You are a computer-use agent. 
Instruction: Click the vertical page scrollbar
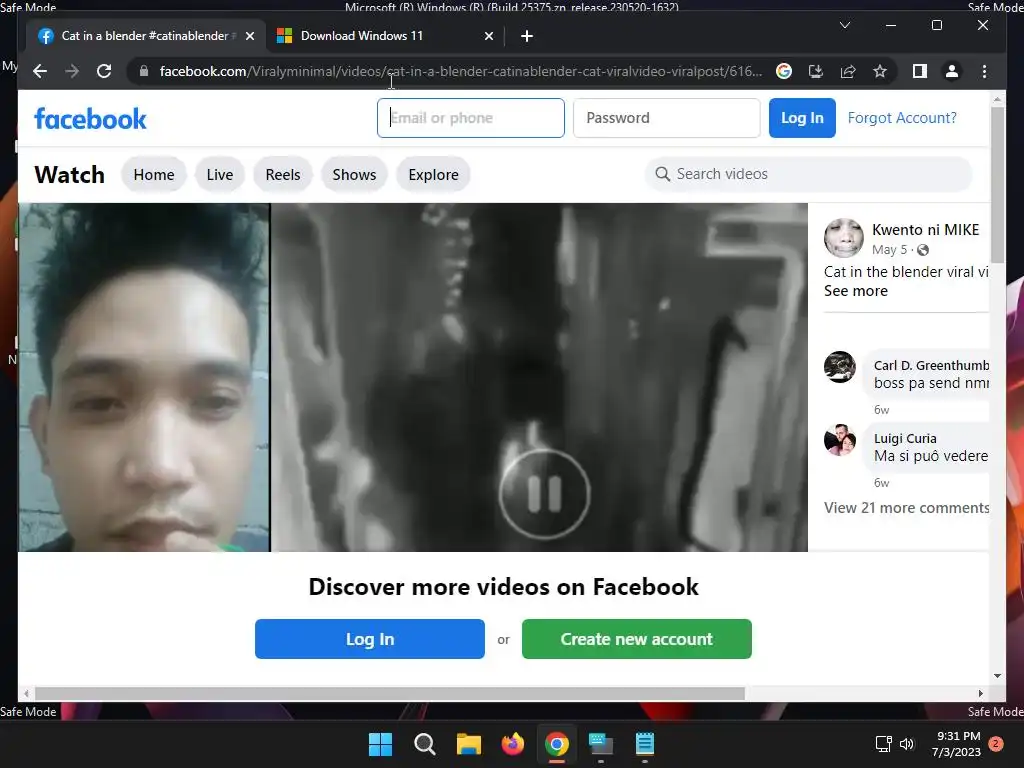point(997,184)
